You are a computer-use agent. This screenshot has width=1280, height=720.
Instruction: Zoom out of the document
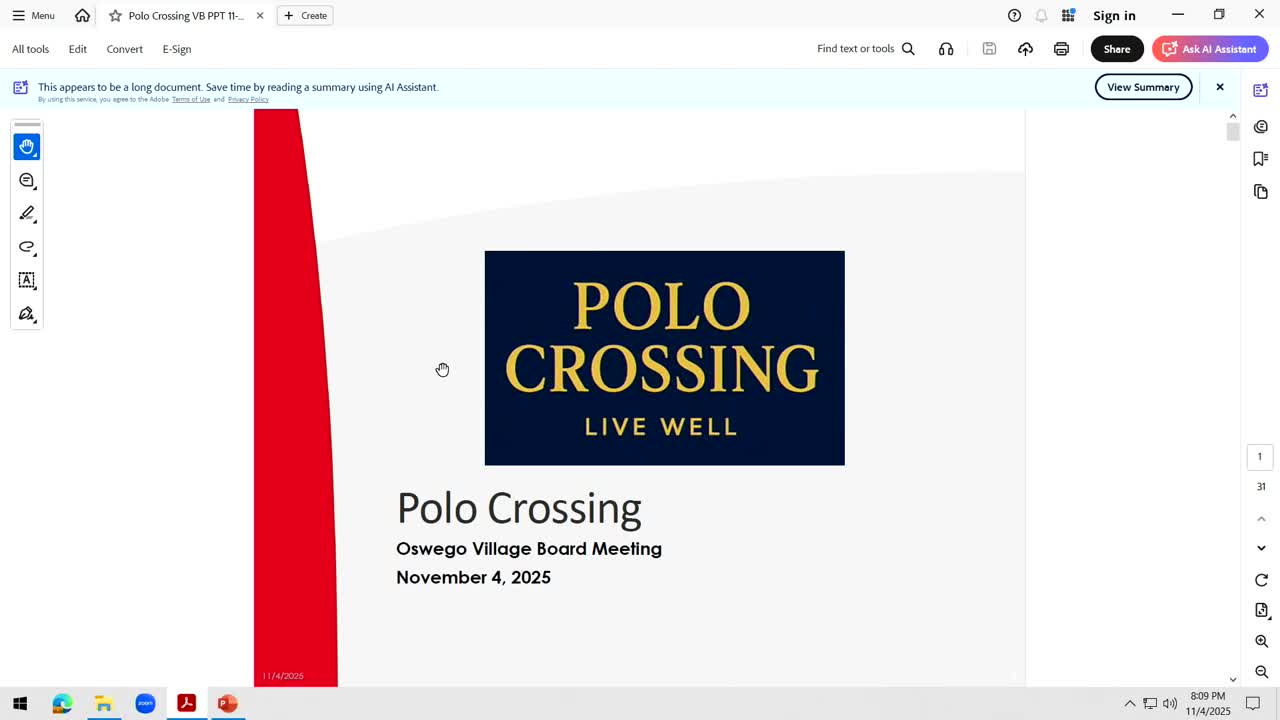(1261, 672)
